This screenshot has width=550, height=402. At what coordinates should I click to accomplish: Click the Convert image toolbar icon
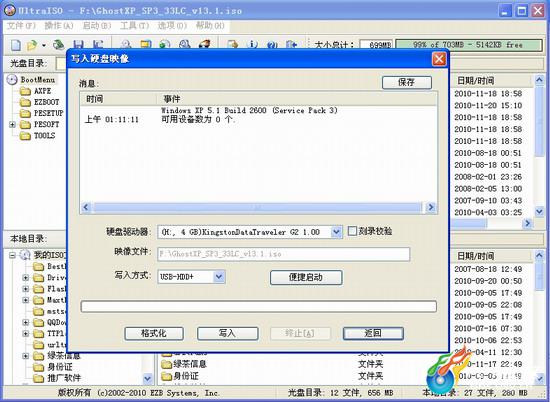164,44
